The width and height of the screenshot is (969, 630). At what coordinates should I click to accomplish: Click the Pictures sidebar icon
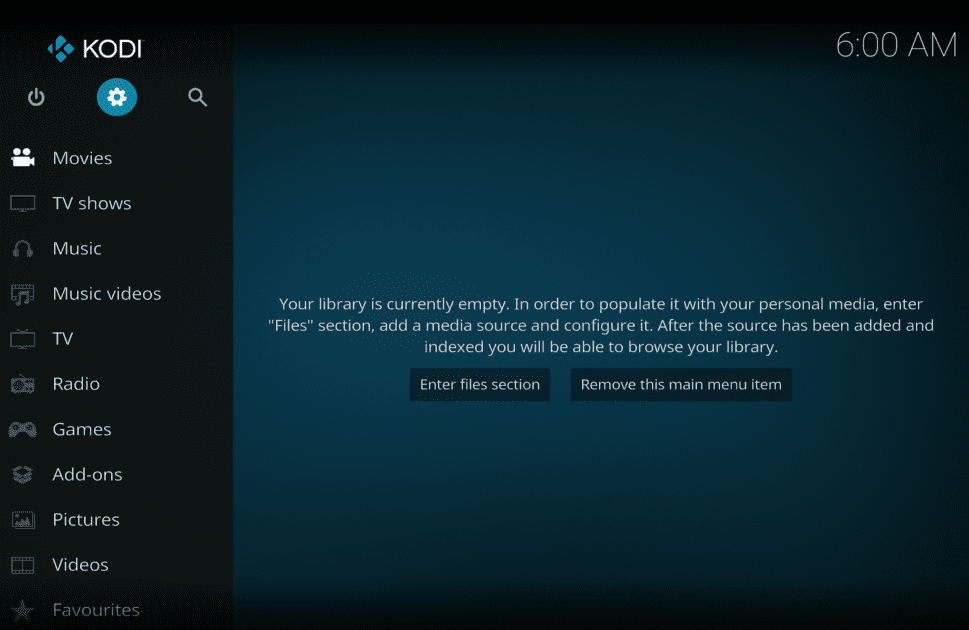pyautogui.click(x=22, y=519)
